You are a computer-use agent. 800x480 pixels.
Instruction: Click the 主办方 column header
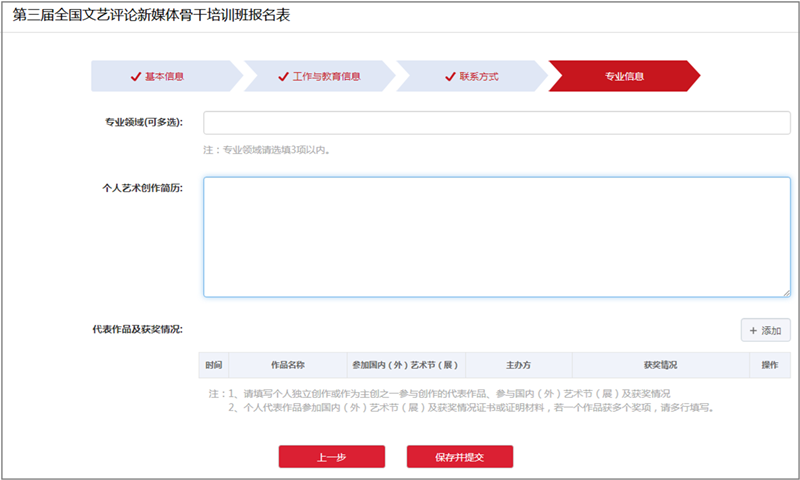pyautogui.click(x=518, y=365)
